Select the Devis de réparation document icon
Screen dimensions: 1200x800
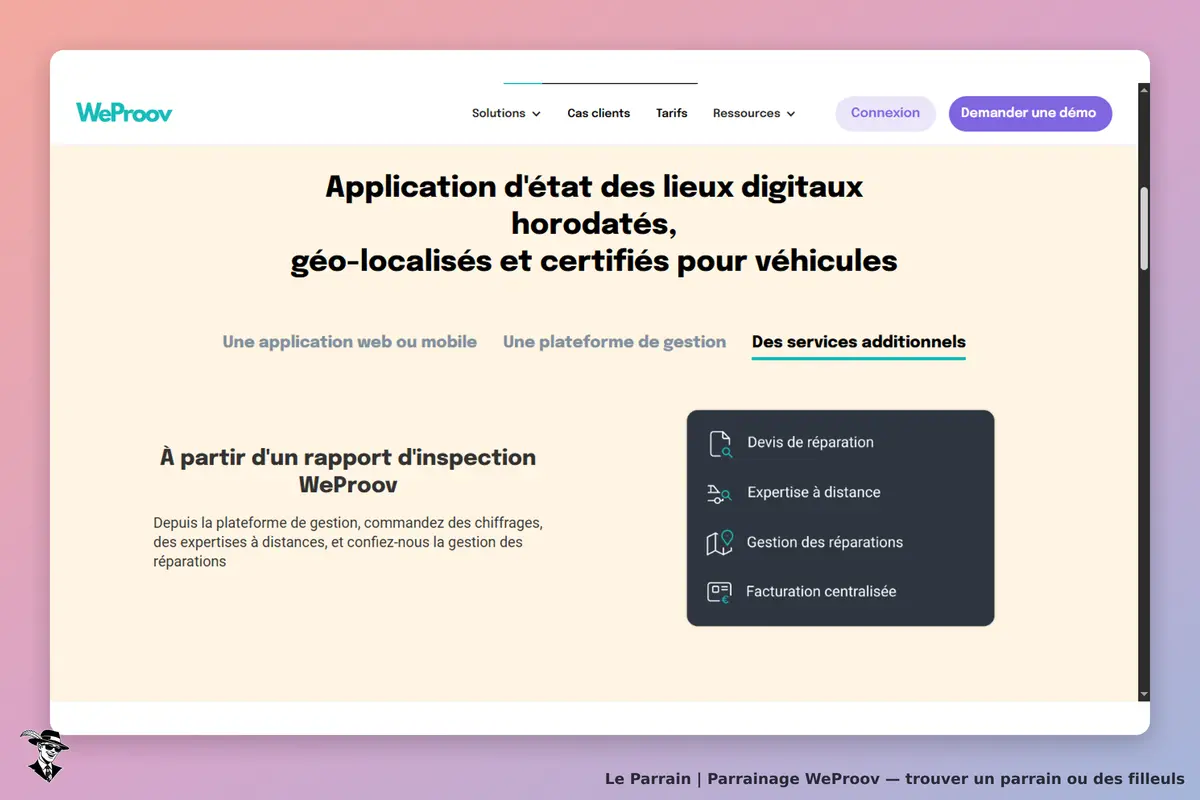click(720, 444)
